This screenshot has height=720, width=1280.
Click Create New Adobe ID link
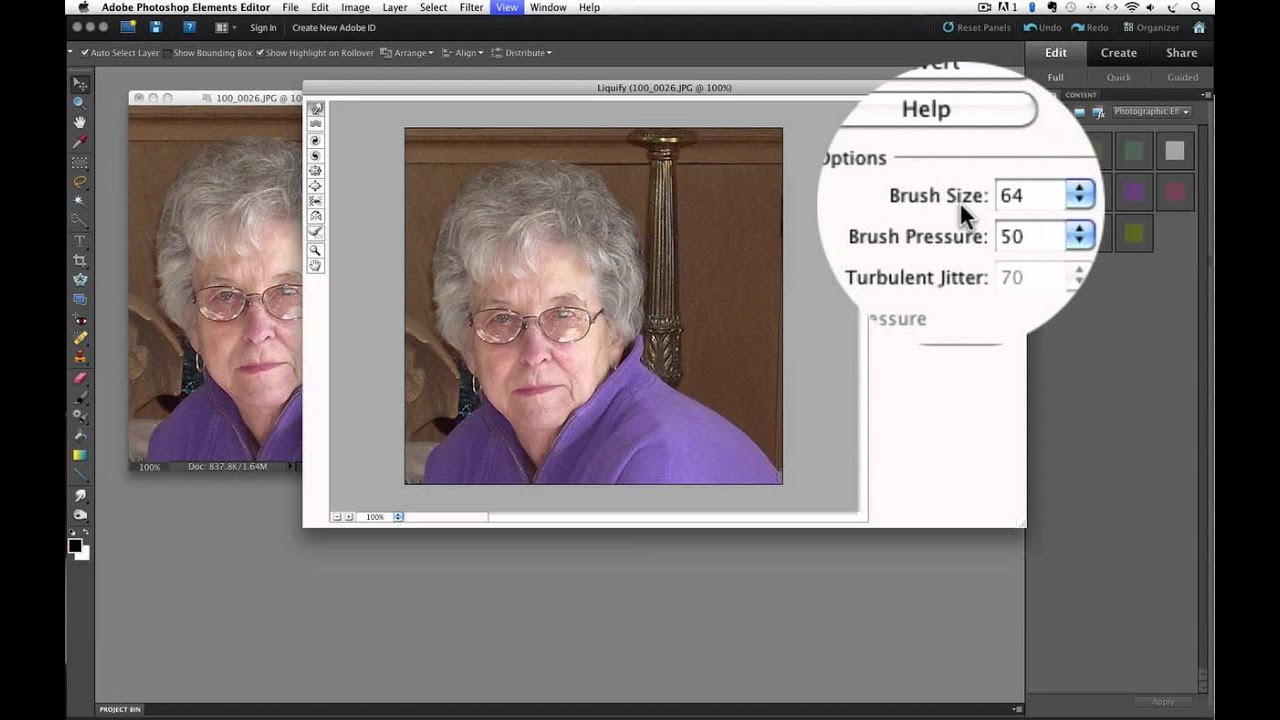(334, 28)
